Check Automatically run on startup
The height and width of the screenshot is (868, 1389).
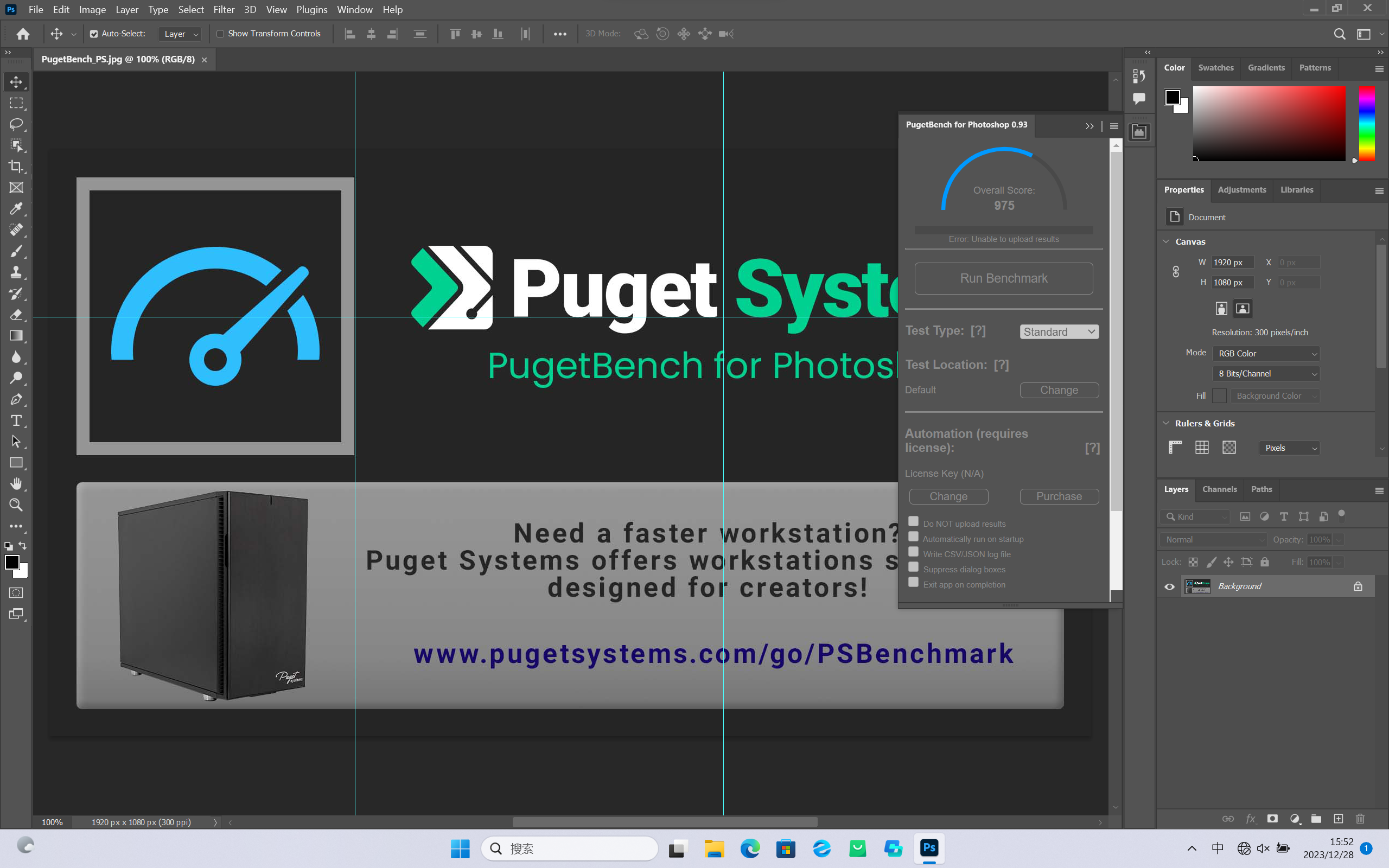pyautogui.click(x=913, y=536)
